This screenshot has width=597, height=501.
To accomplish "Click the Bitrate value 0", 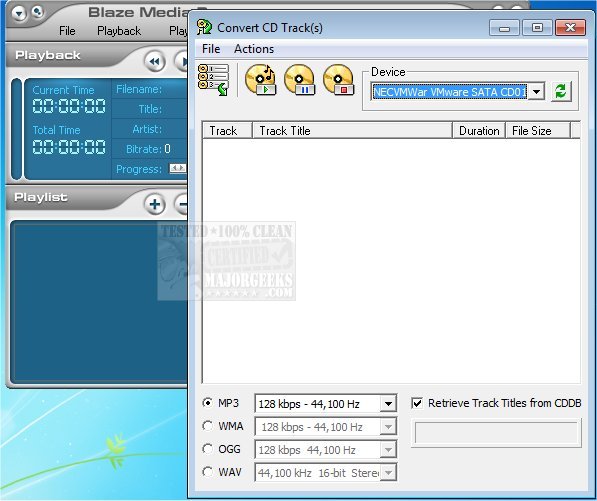I will point(167,148).
